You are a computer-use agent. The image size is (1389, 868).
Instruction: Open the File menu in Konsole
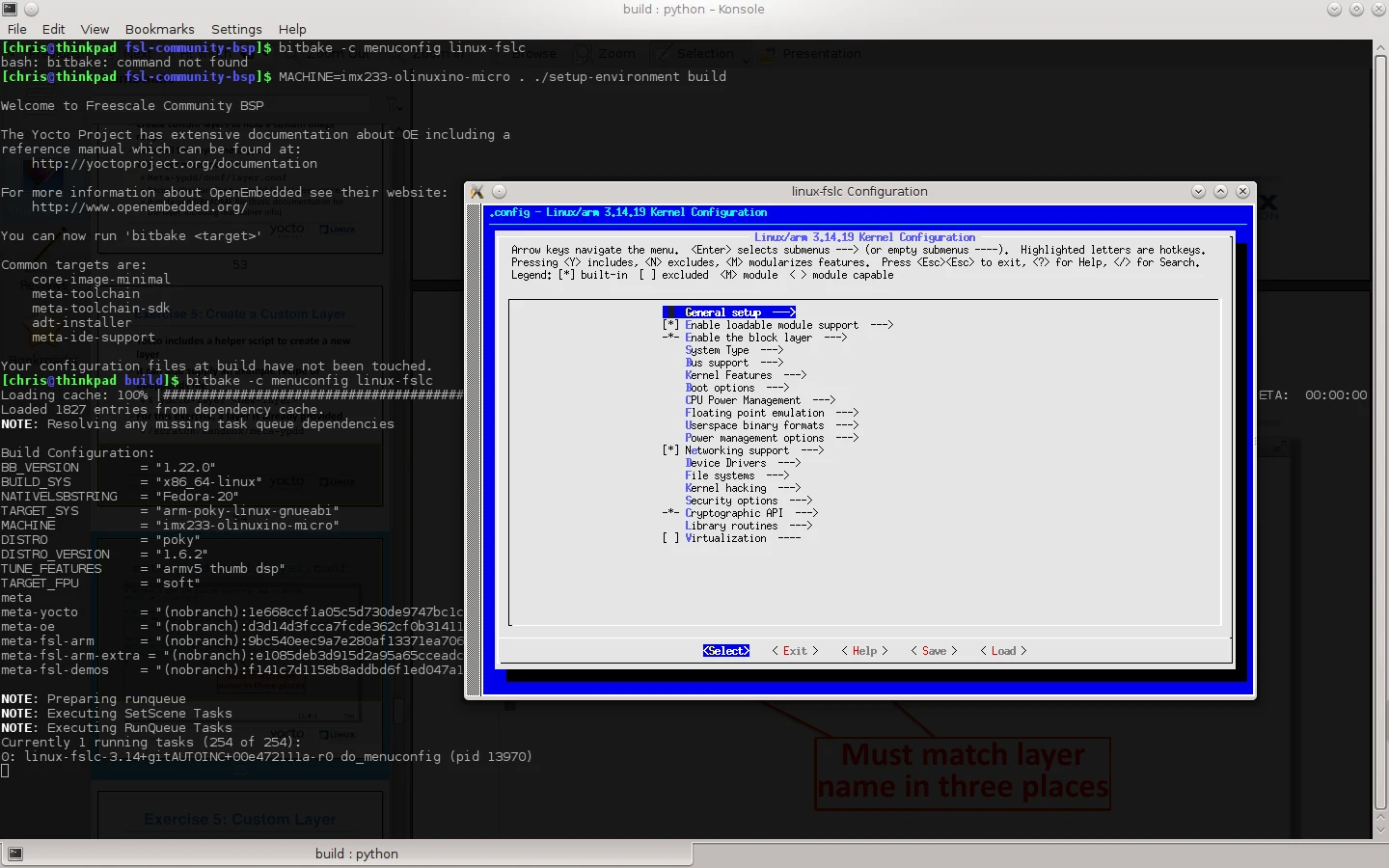pyautogui.click(x=17, y=29)
